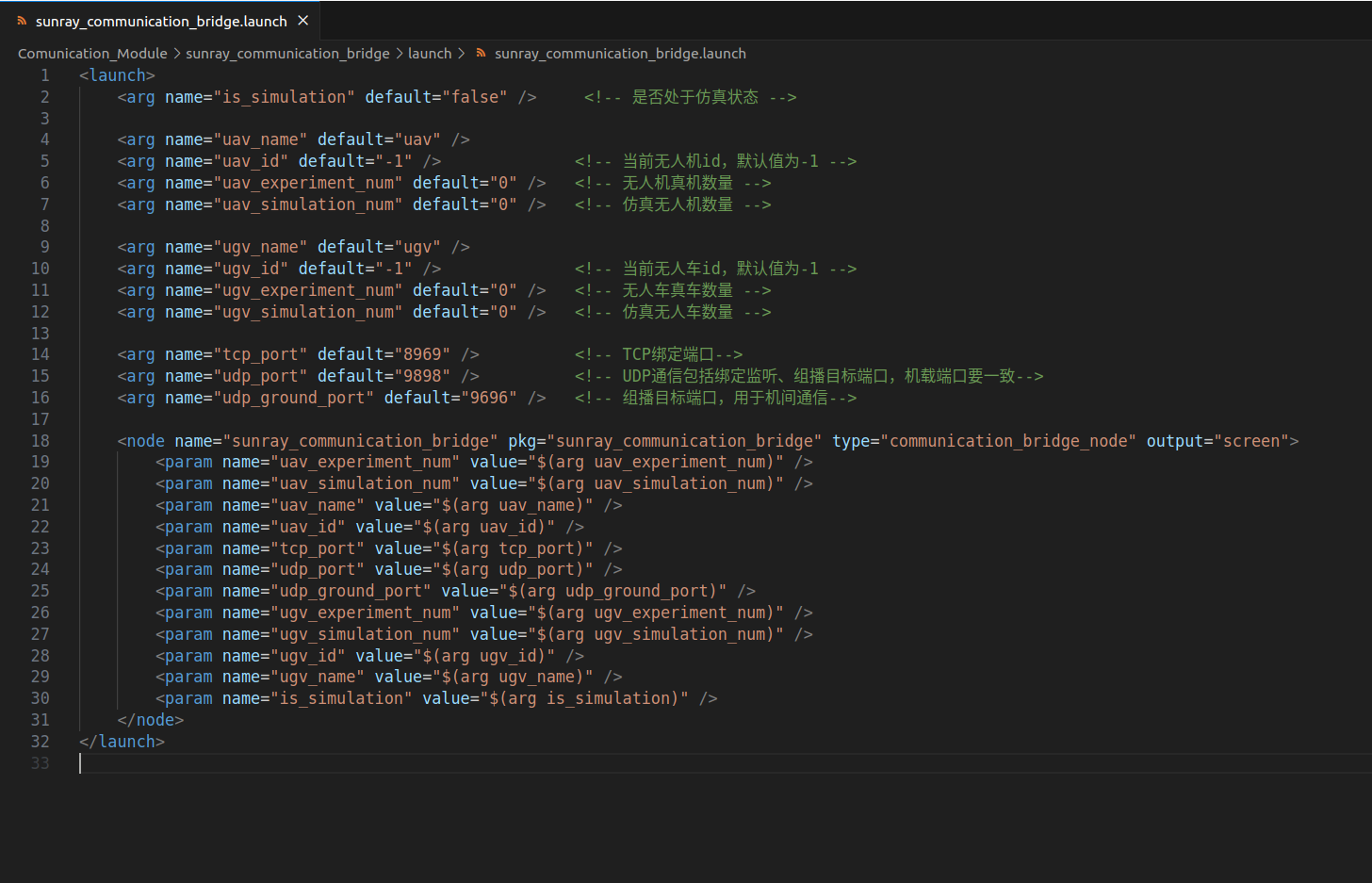Image resolution: width=1372 pixels, height=883 pixels.
Task: Place cursor on opening <launch> tag
Action: [x=118, y=75]
